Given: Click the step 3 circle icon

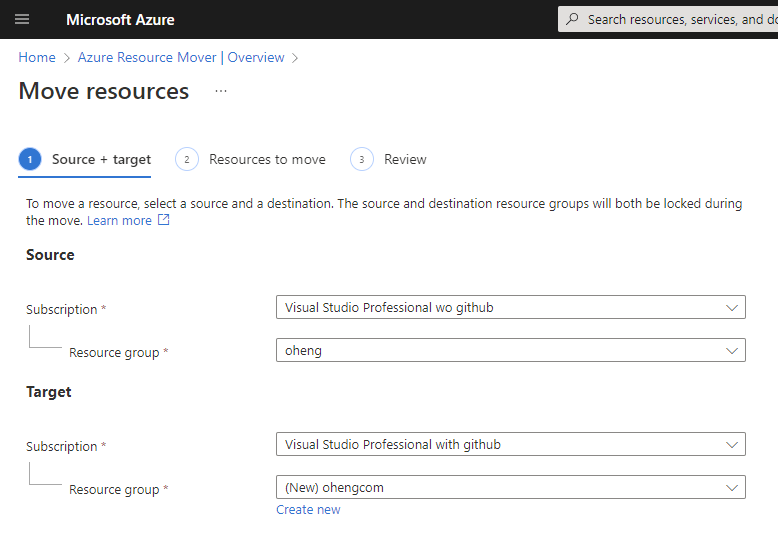Looking at the screenshot, I should pyautogui.click(x=361, y=159).
